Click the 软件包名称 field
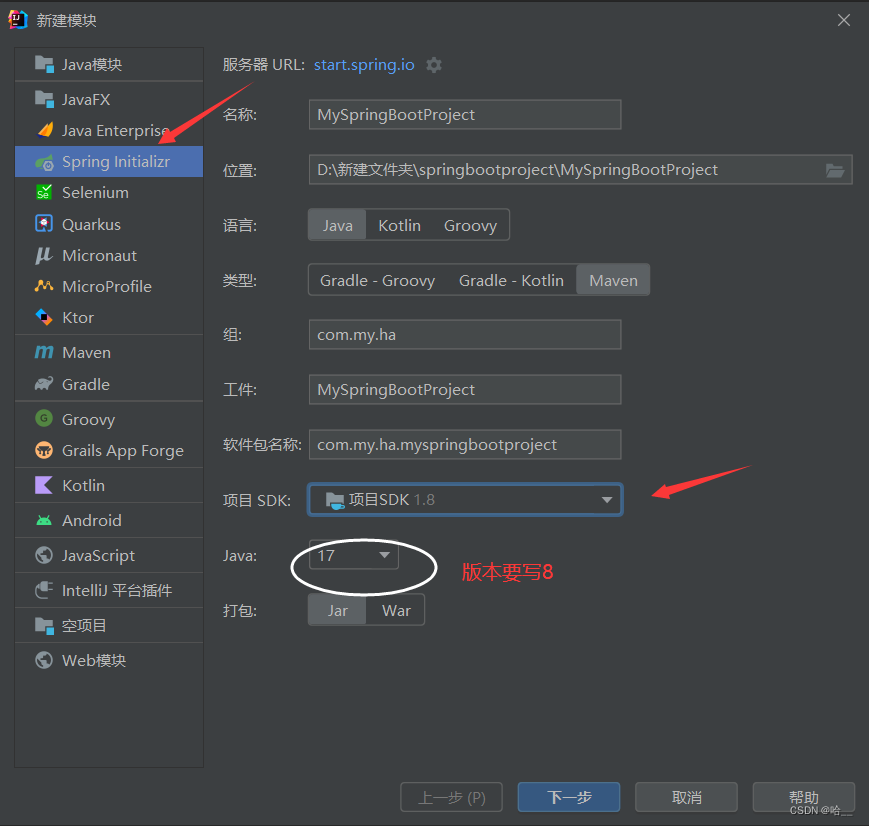Screen dimensions: 869x826 (x=464, y=445)
